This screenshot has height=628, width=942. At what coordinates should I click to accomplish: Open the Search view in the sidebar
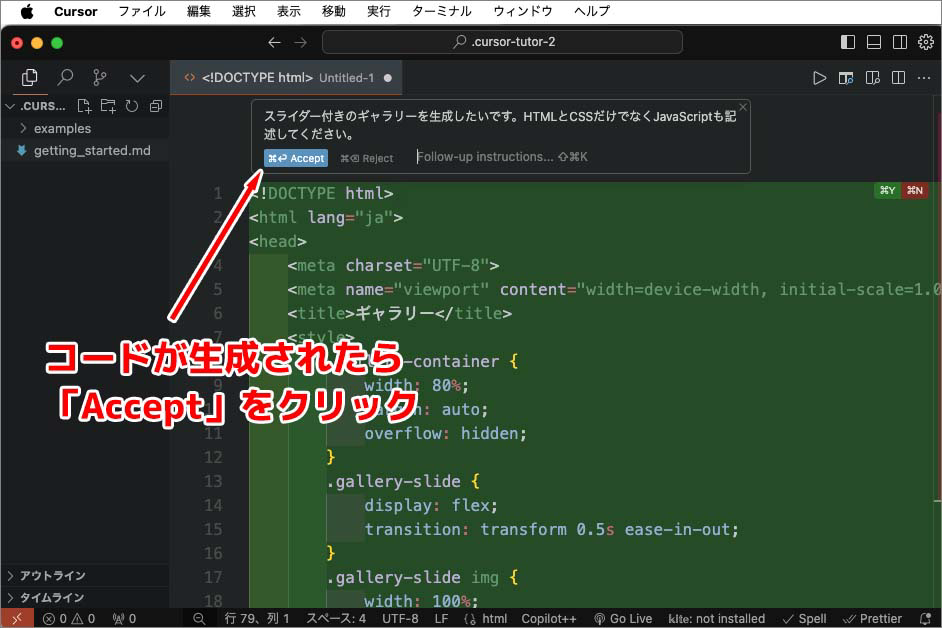click(66, 77)
